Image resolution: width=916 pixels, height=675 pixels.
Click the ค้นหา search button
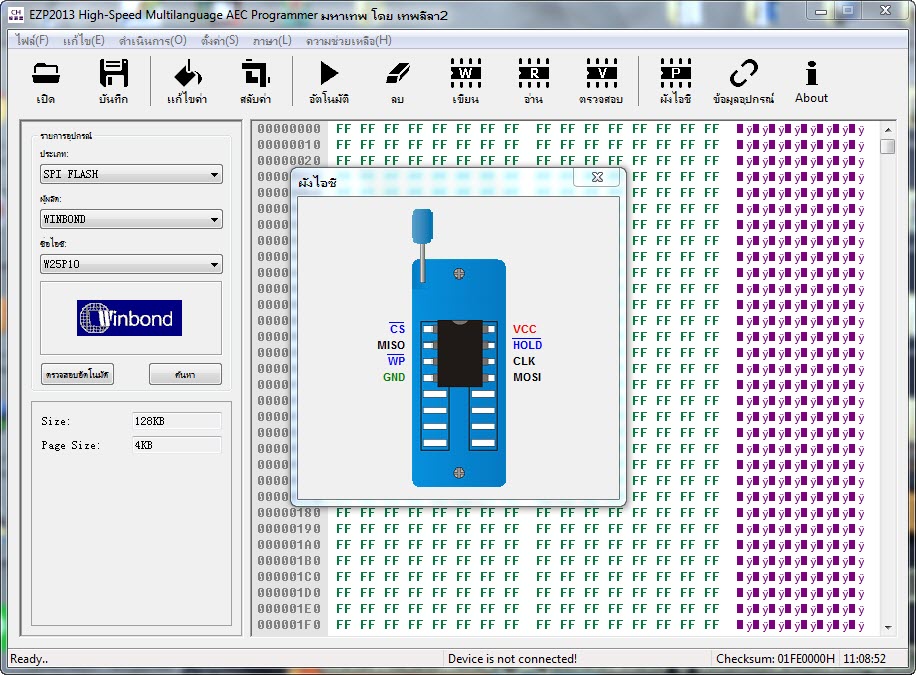[x=184, y=373]
